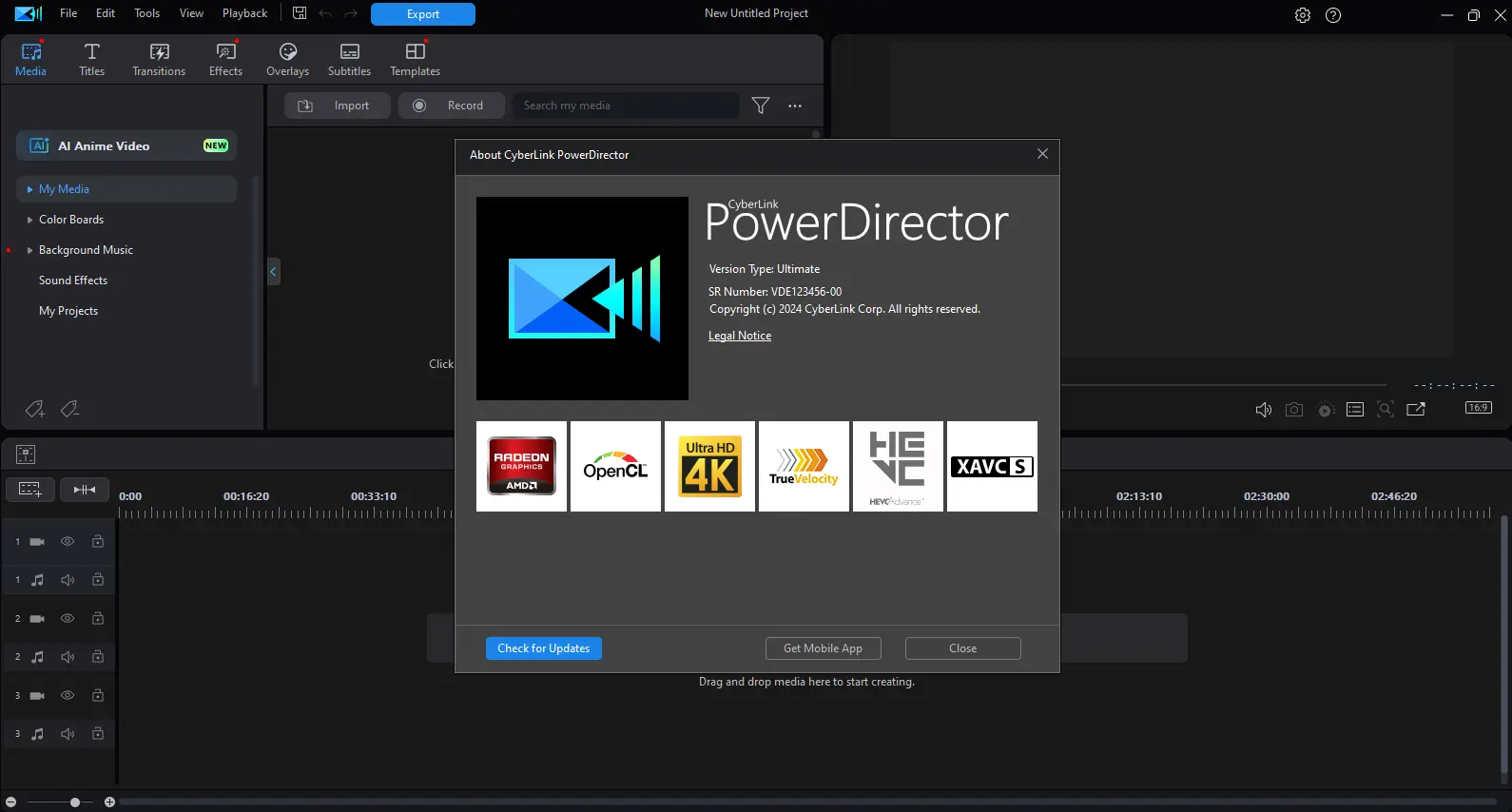Open the Playback menu
This screenshot has height=812, width=1512.
tap(244, 13)
